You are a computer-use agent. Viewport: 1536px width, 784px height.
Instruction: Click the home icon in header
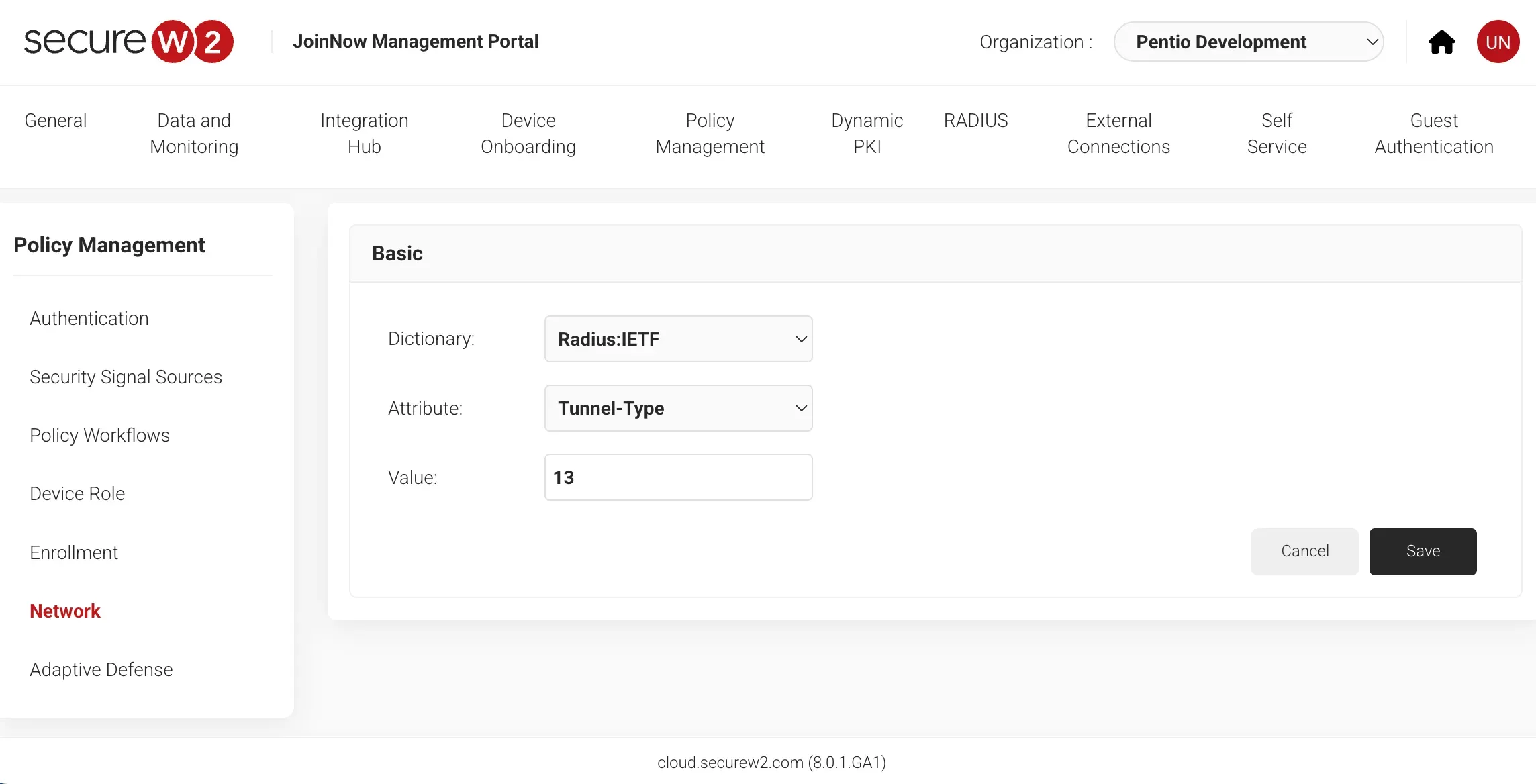(x=1441, y=42)
